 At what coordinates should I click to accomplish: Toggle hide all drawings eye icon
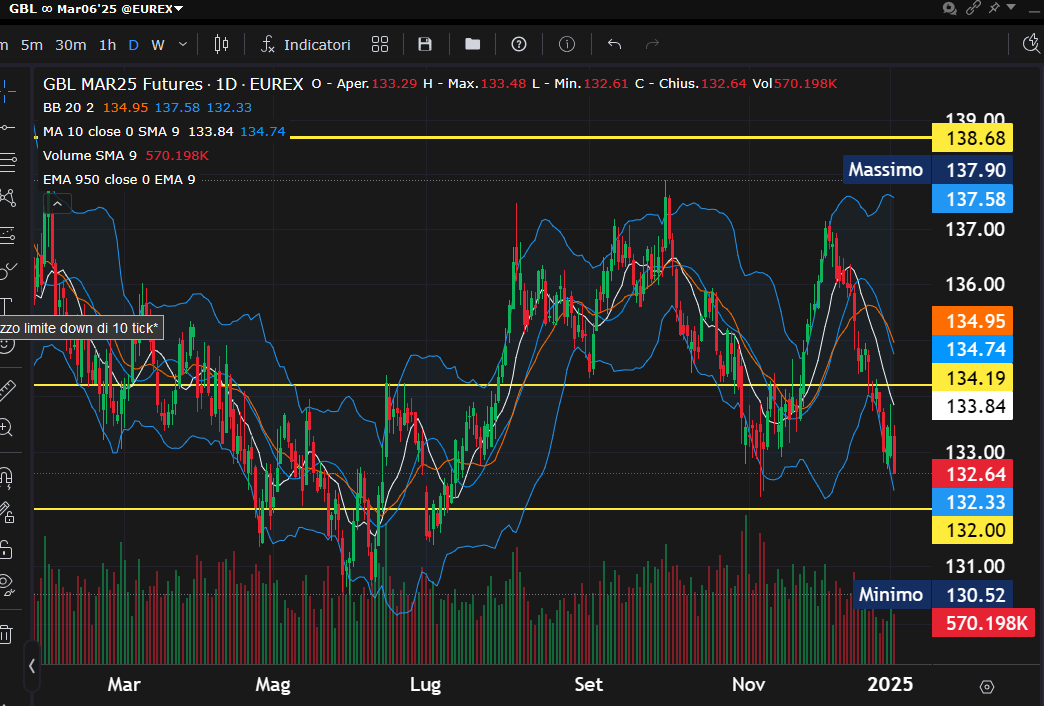tap(7, 584)
